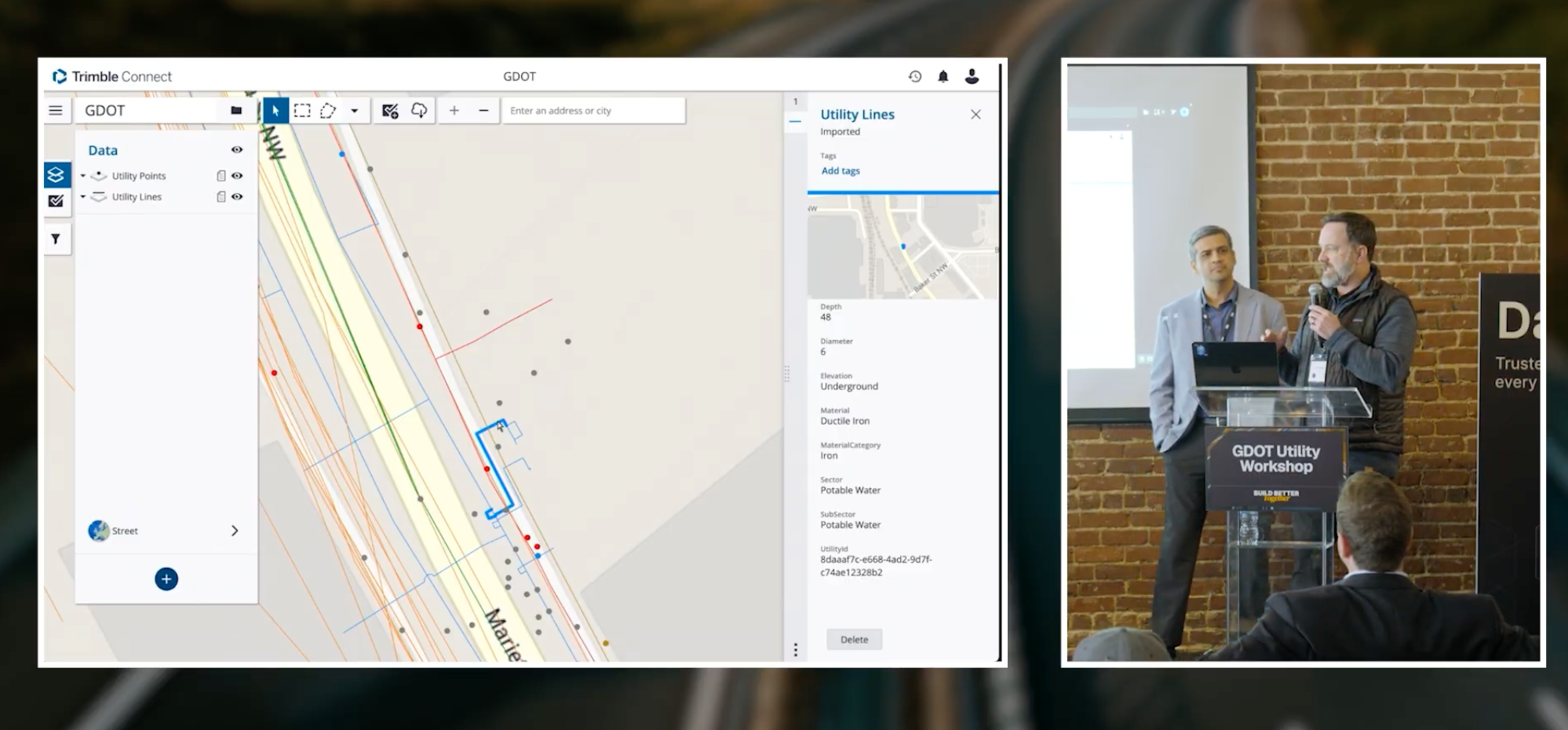Toggle the Utility Points layer eye icon
The width and height of the screenshot is (1568, 730).
(237, 176)
